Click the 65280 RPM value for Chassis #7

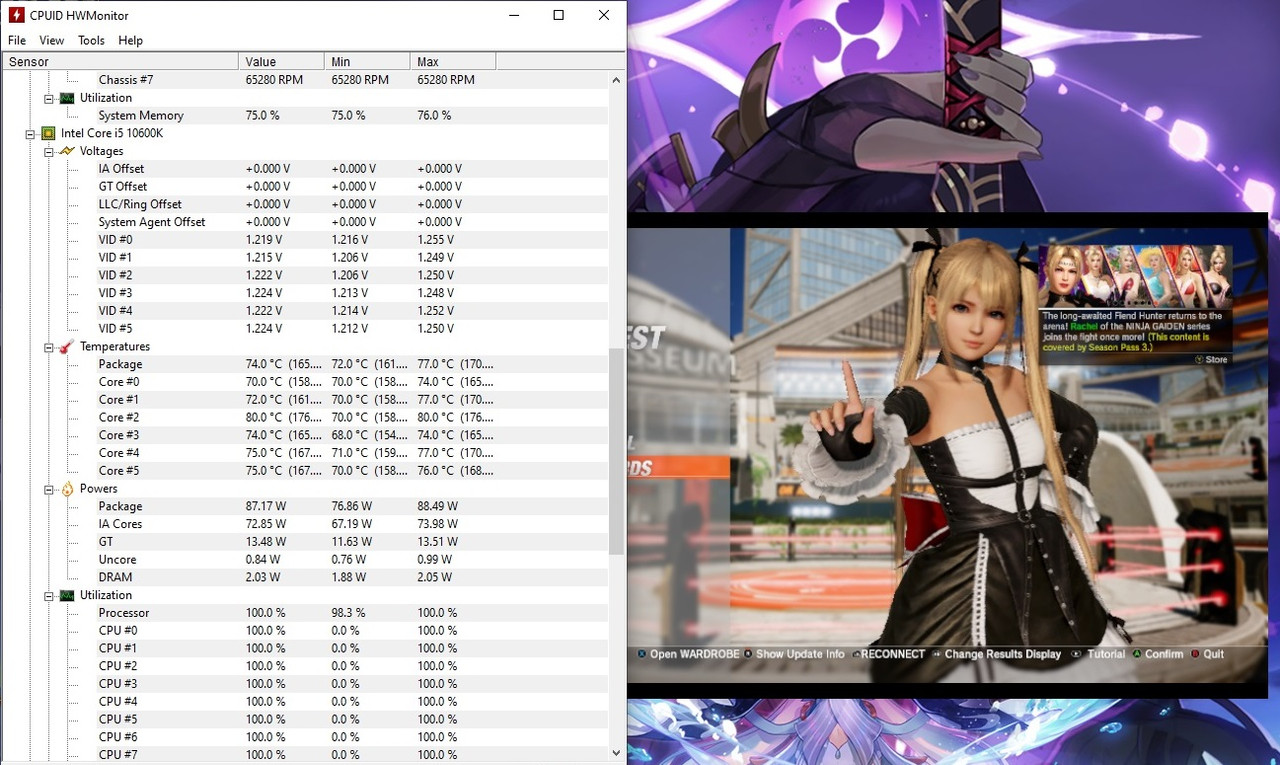[x=274, y=80]
